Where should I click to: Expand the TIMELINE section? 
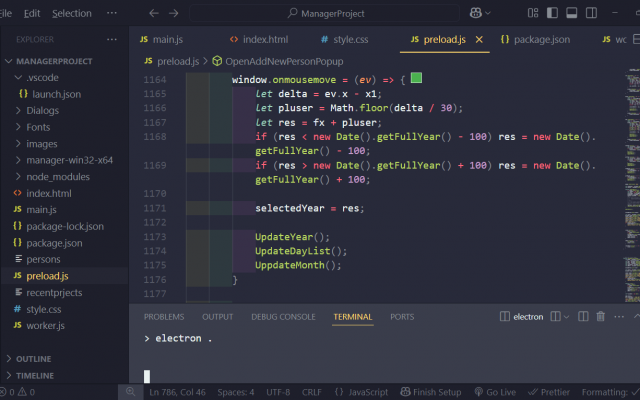pyautogui.click(x=34, y=375)
